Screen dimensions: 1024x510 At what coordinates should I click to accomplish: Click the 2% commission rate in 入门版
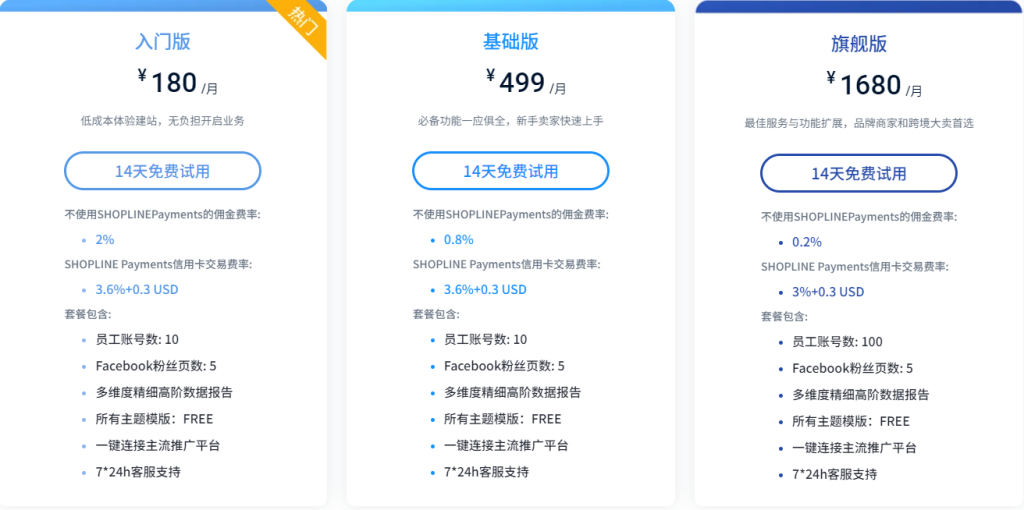[x=105, y=240]
